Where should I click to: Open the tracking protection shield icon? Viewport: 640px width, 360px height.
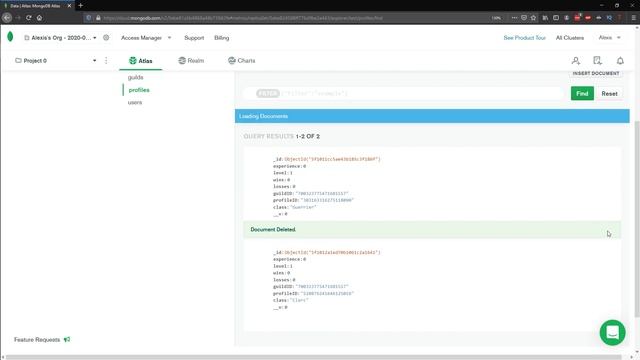coord(89,18)
